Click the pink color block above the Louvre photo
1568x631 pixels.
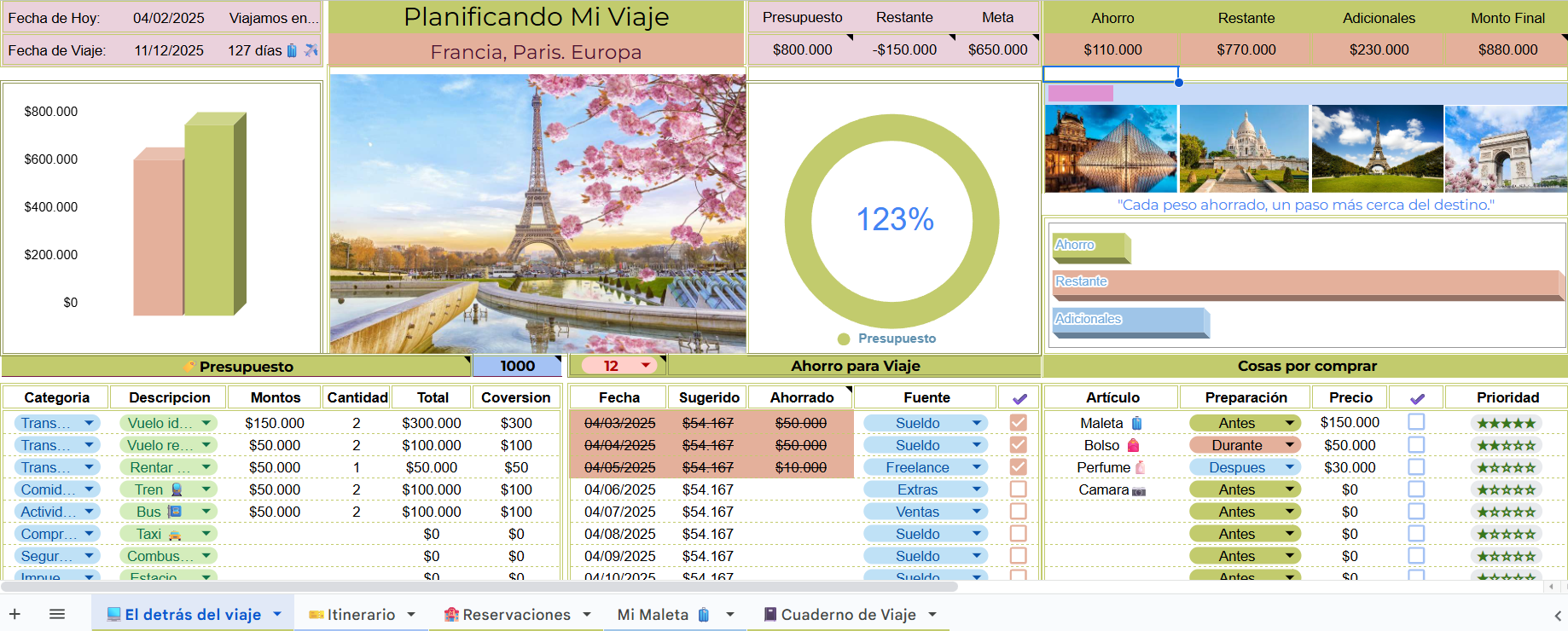tap(1080, 93)
